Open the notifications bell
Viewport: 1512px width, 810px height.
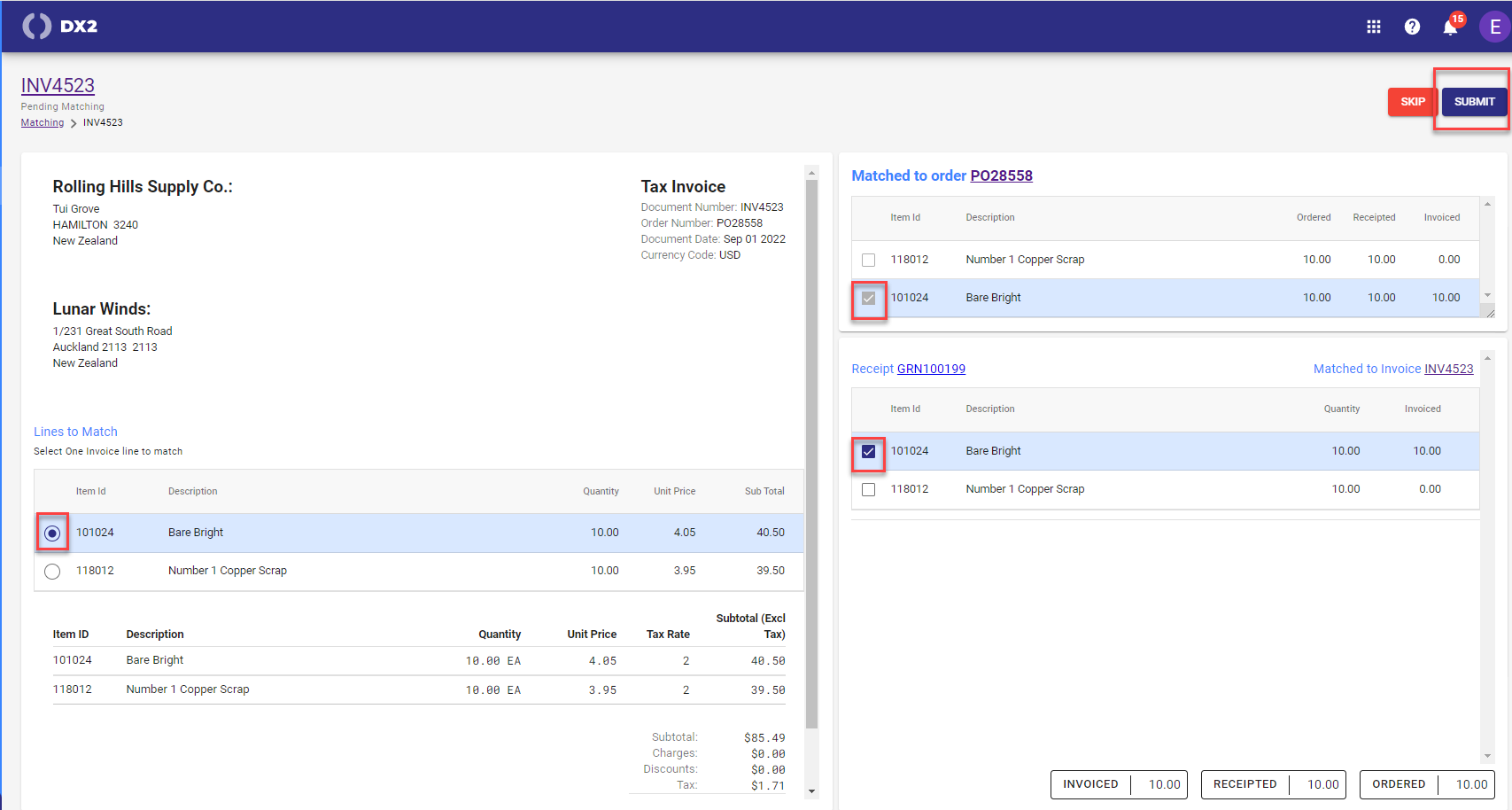click(x=1450, y=27)
